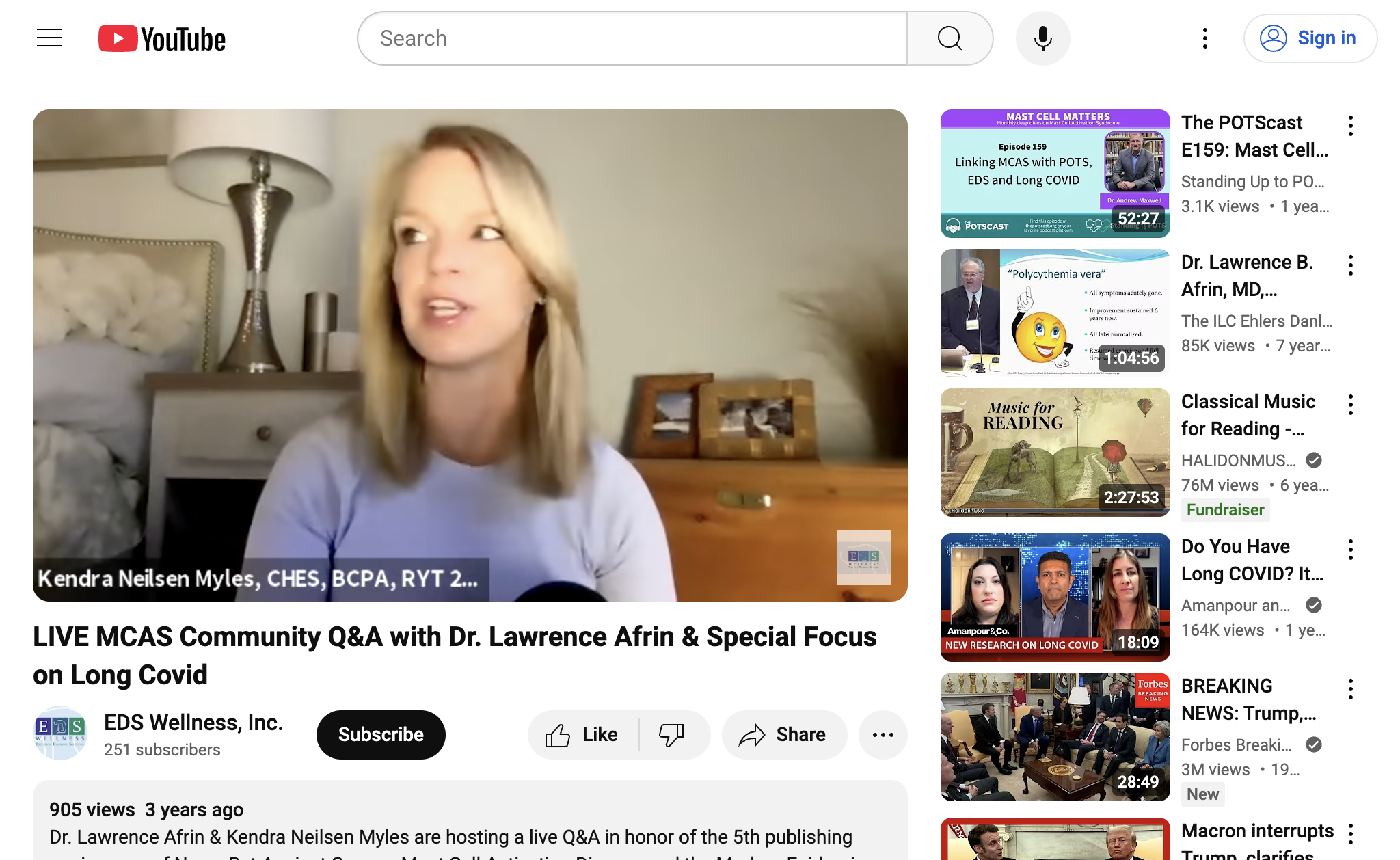The image size is (1400, 860).
Task: Sign in to YouTube account
Action: [x=1310, y=38]
